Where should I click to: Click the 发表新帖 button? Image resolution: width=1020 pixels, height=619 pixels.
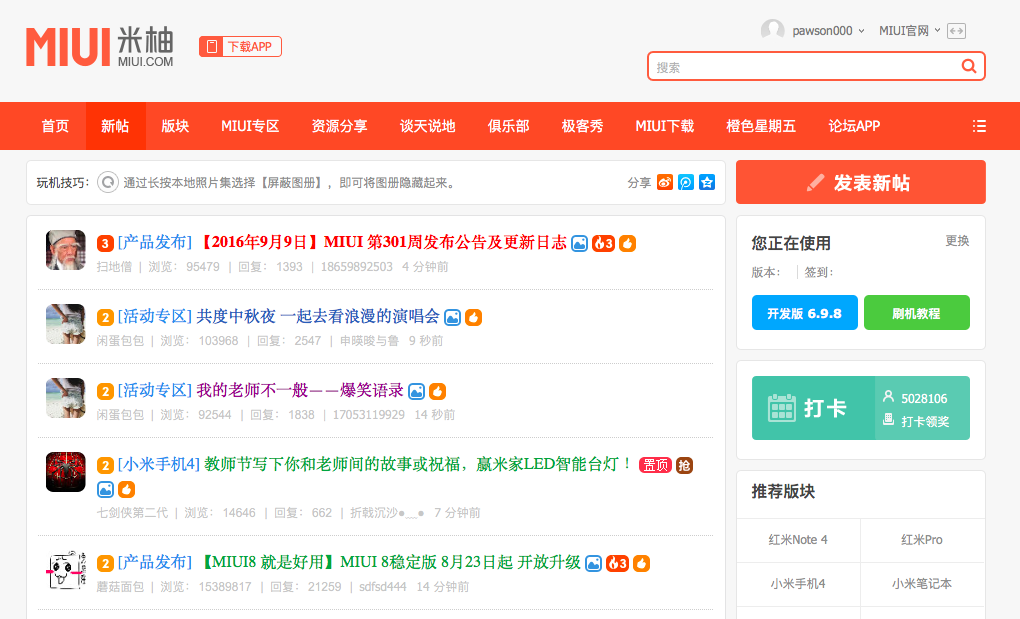(860, 182)
